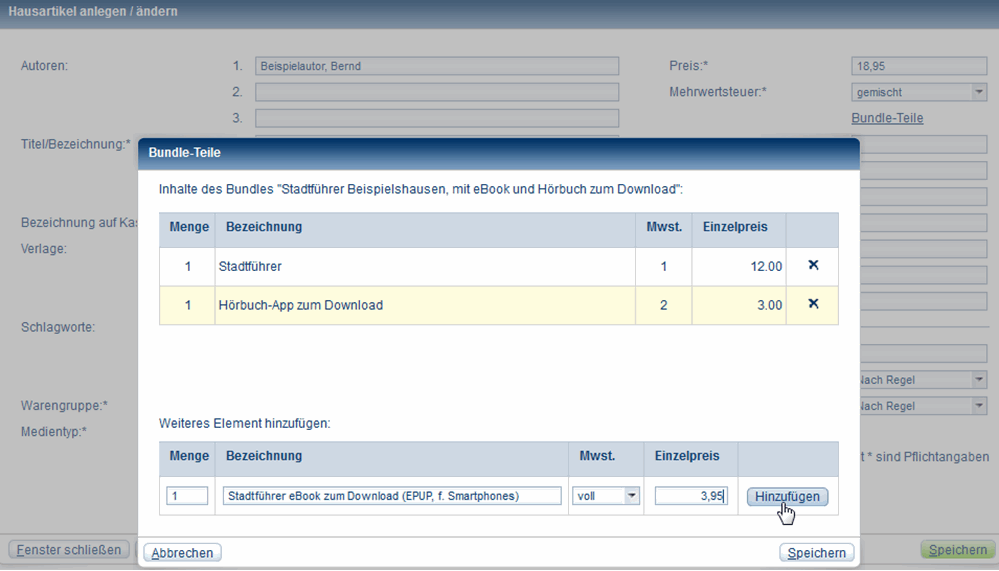Screen dimensions: 999x571
Task: Click the Menge input field for new element
Action: [x=187, y=495]
